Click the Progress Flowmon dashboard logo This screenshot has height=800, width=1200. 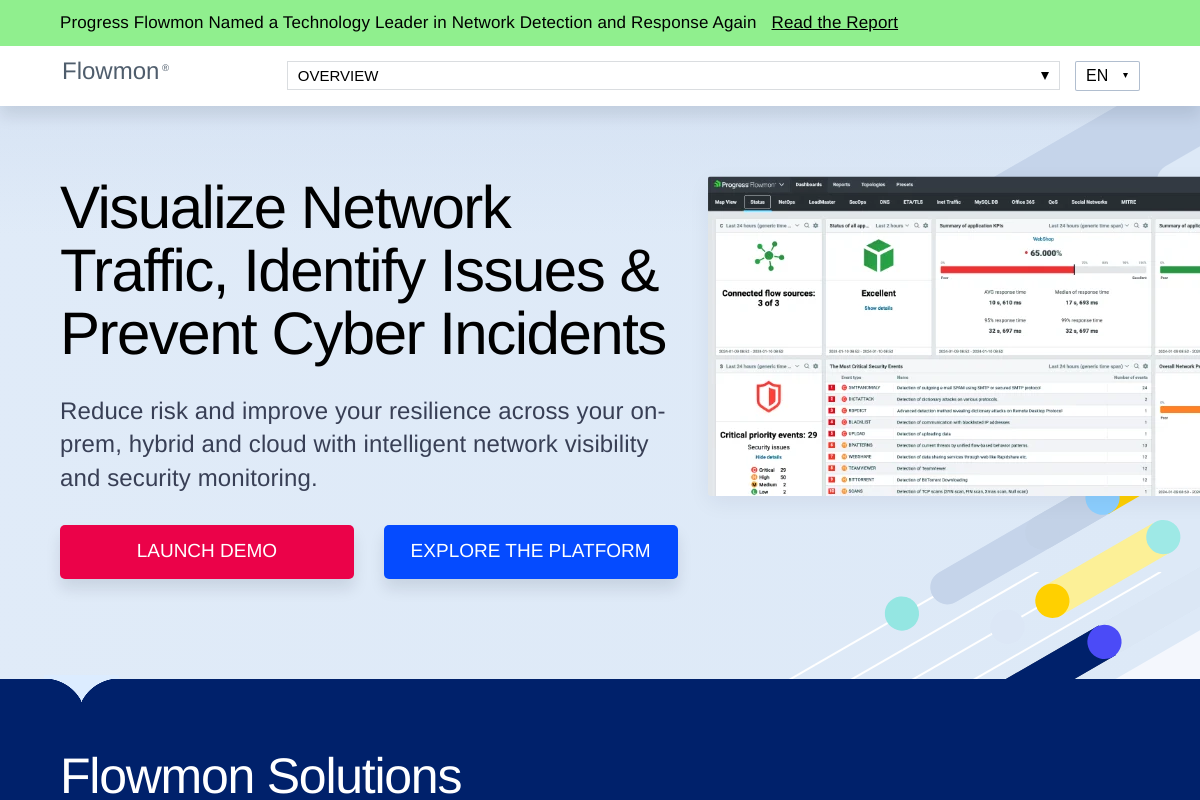(745, 184)
